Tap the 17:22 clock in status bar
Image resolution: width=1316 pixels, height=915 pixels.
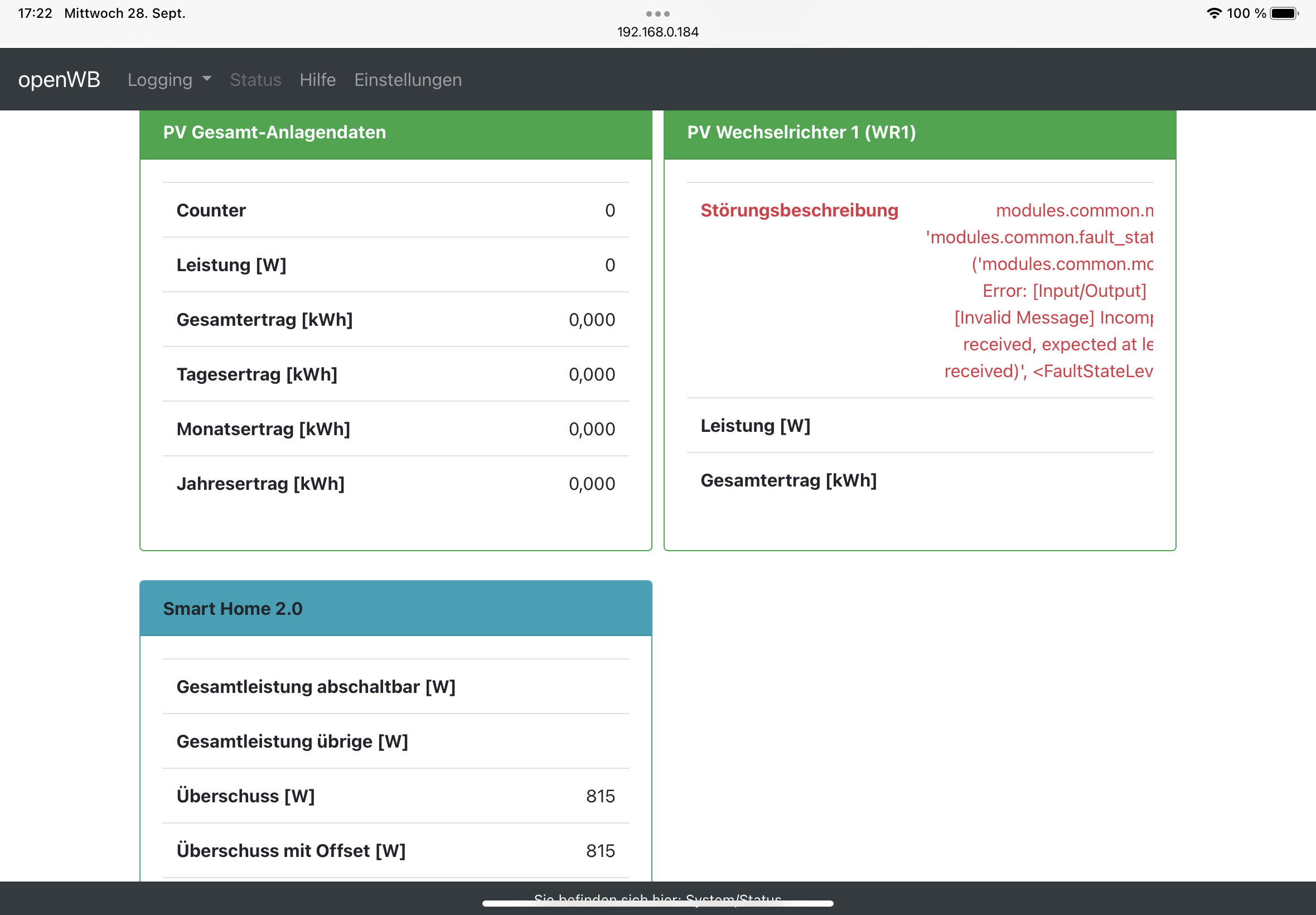[x=35, y=13]
